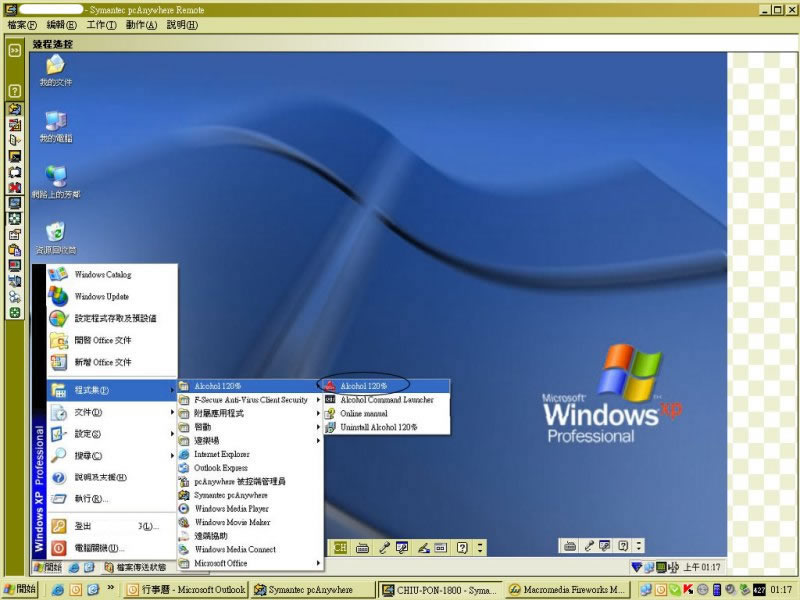Screen dimensions: 800x600
Task: Open the 編輯(E) menu
Action: coord(61,24)
